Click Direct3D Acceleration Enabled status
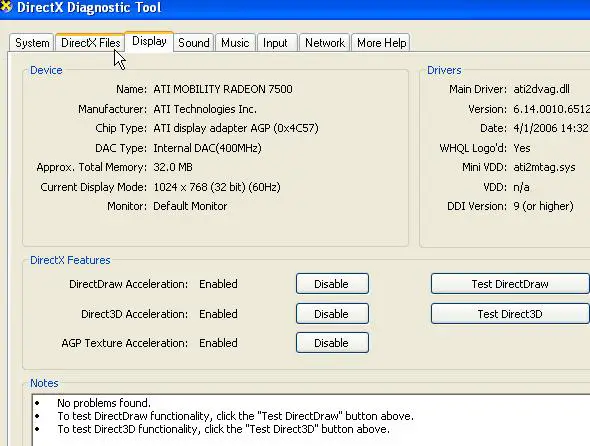This screenshot has width=590, height=446. tap(218, 314)
